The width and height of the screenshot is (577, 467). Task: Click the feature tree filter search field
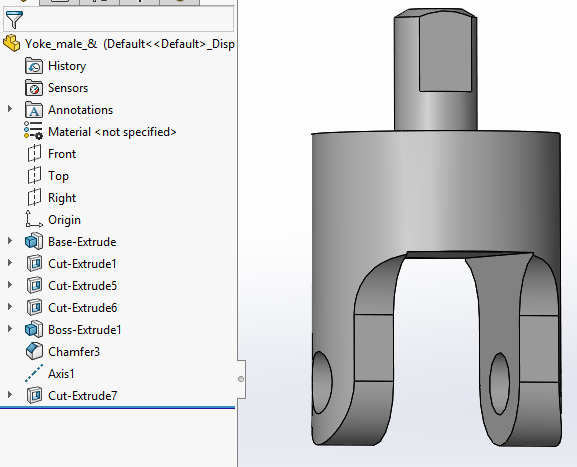(118, 19)
